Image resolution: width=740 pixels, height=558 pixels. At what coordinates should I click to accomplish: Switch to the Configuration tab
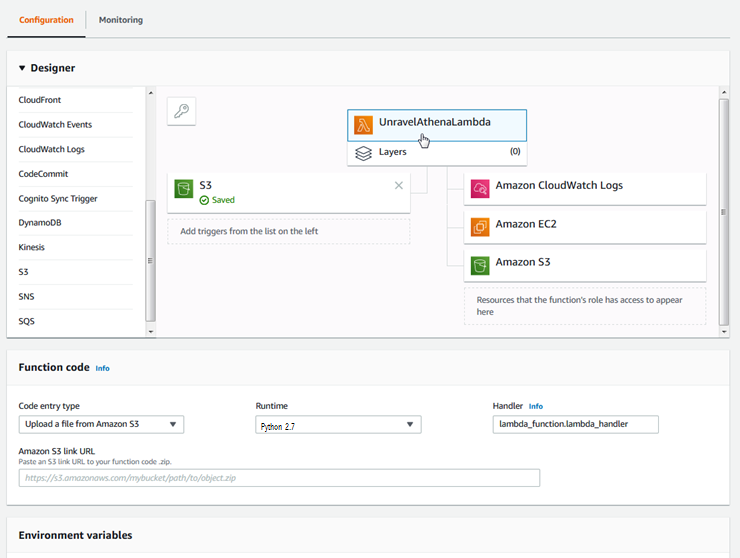tap(46, 20)
